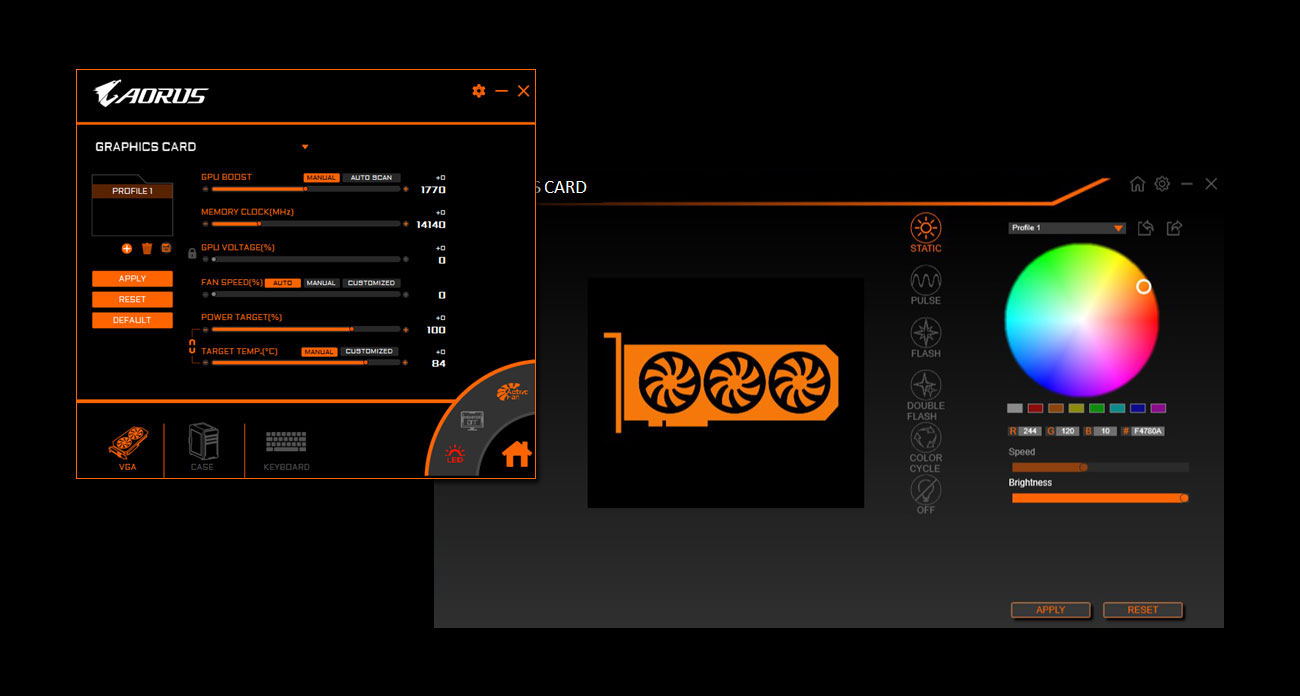Decrease power target with the minus end icon
The width and height of the screenshot is (1300, 696).
pyautogui.click(x=205, y=328)
